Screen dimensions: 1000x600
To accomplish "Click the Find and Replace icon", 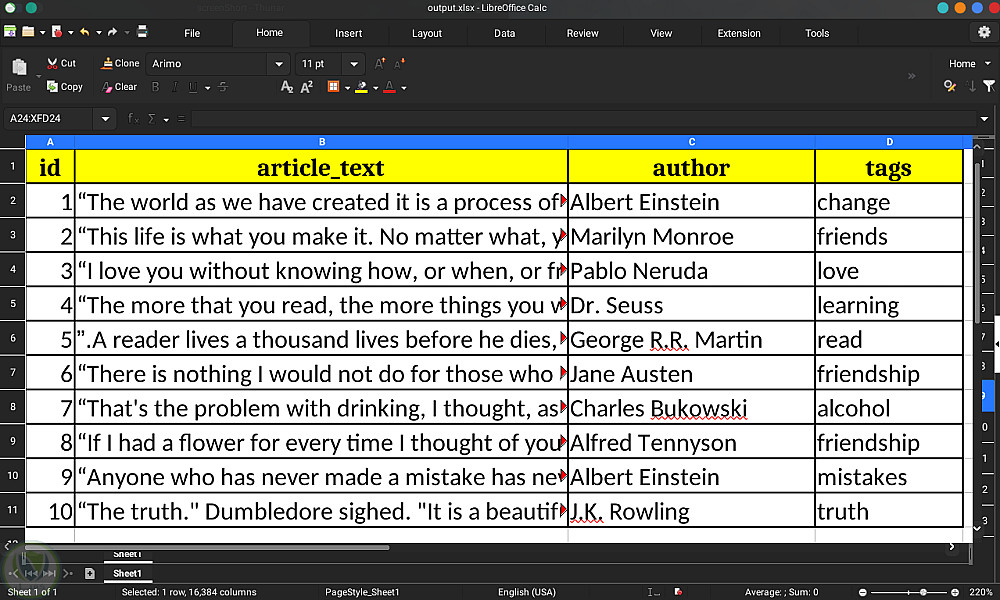I will (x=950, y=86).
